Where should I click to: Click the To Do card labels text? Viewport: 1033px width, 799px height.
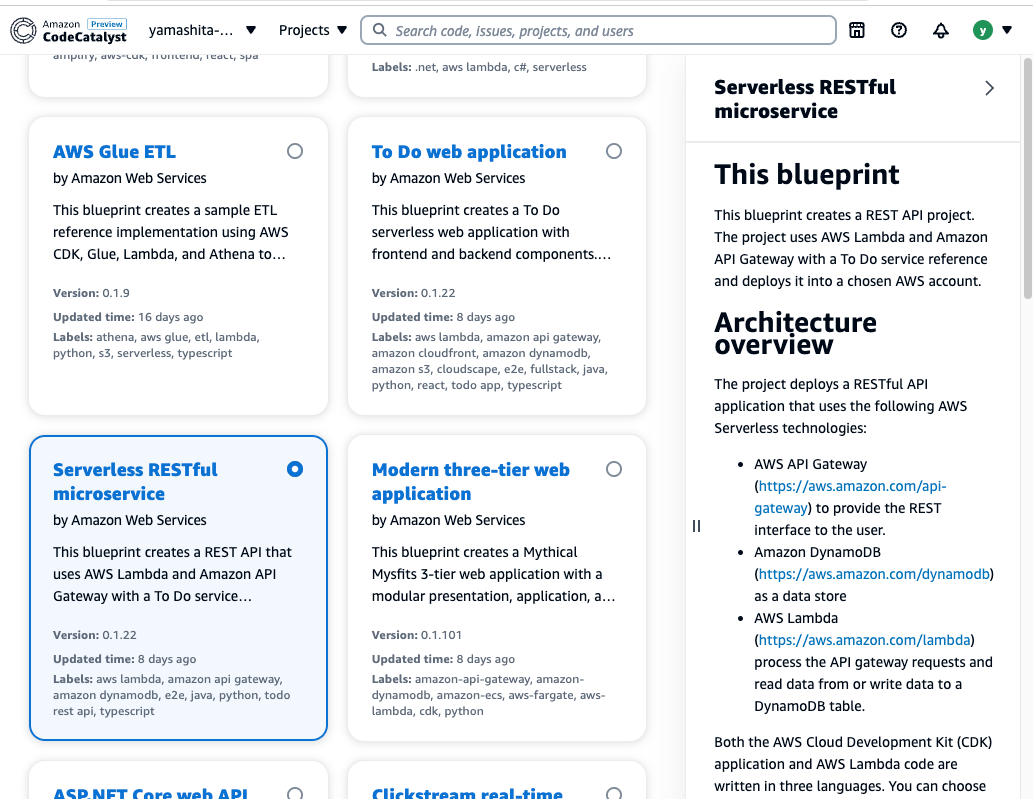489,361
